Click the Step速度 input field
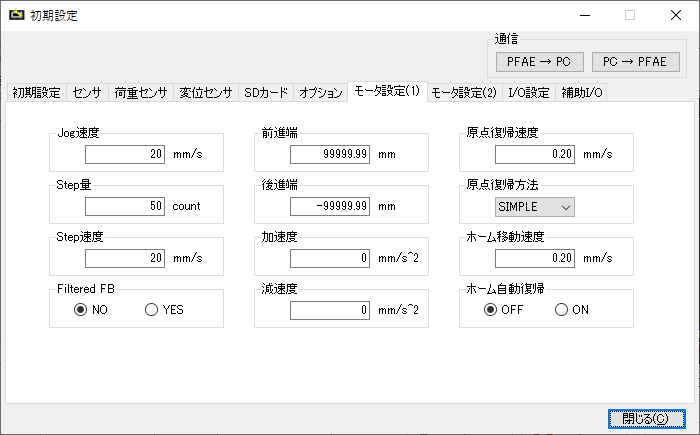This screenshot has height=435, width=700. 125,258
